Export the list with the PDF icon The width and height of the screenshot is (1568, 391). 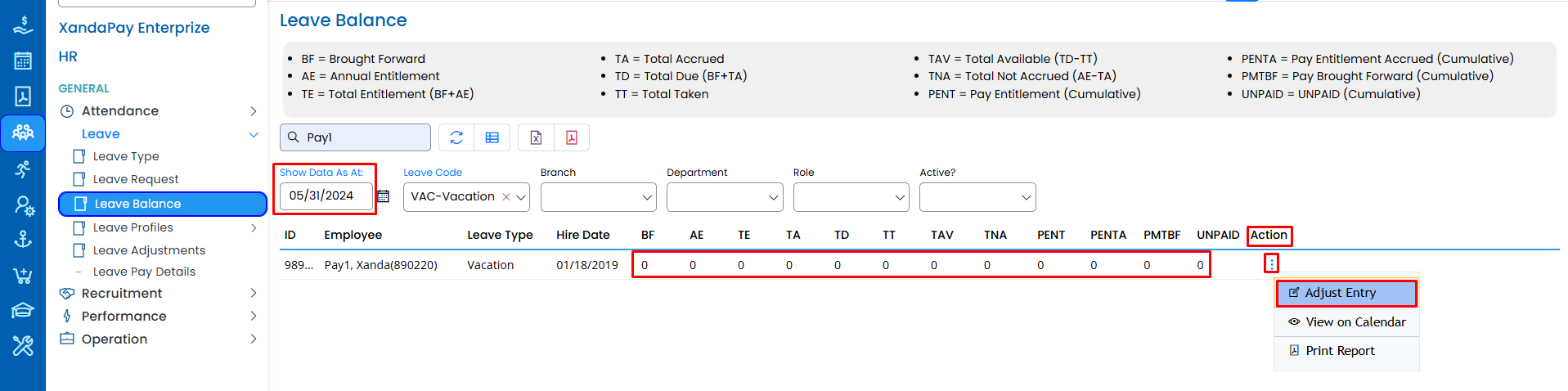(x=572, y=137)
